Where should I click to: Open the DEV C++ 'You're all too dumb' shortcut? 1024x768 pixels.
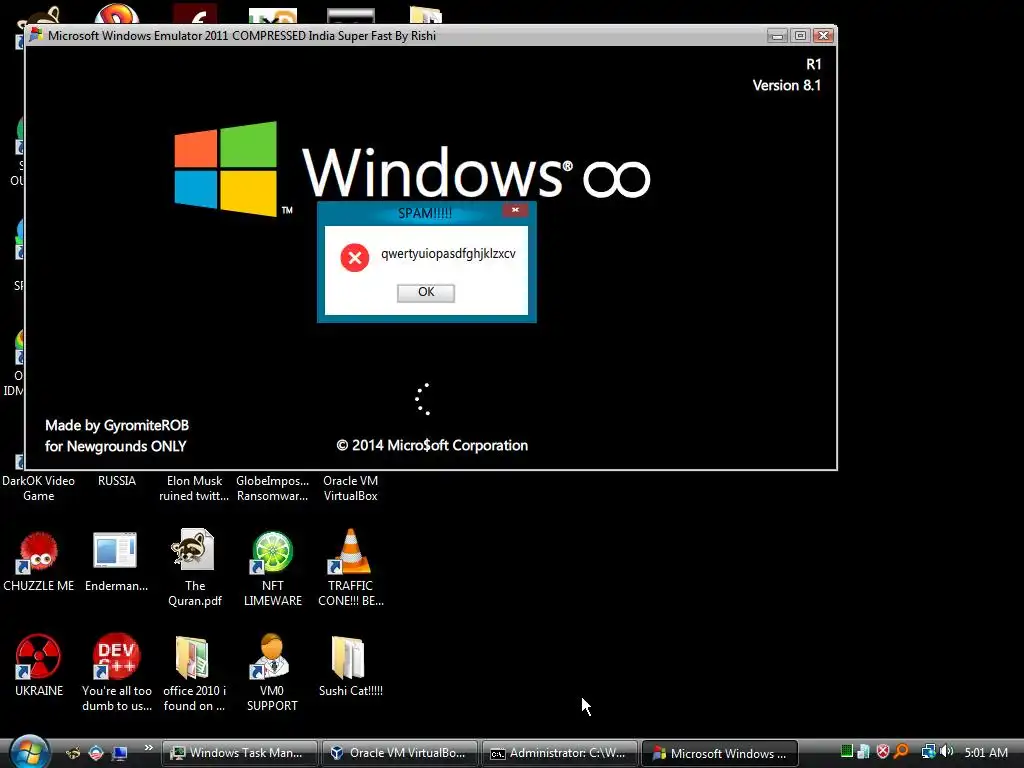tap(116, 671)
